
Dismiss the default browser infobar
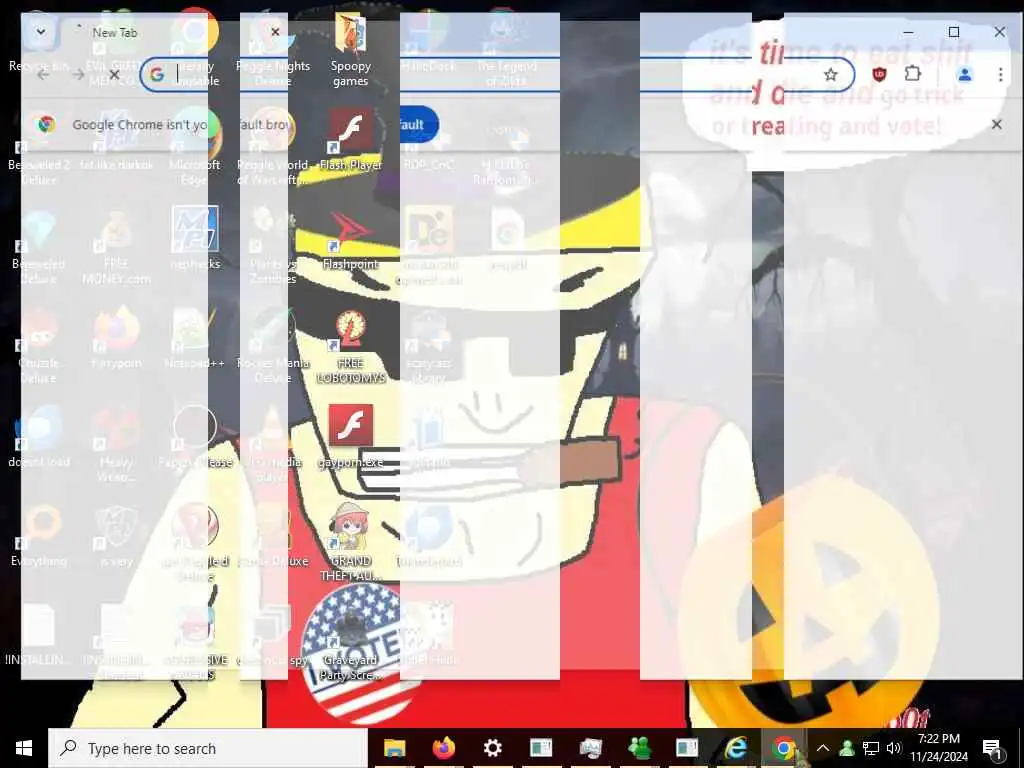point(996,125)
